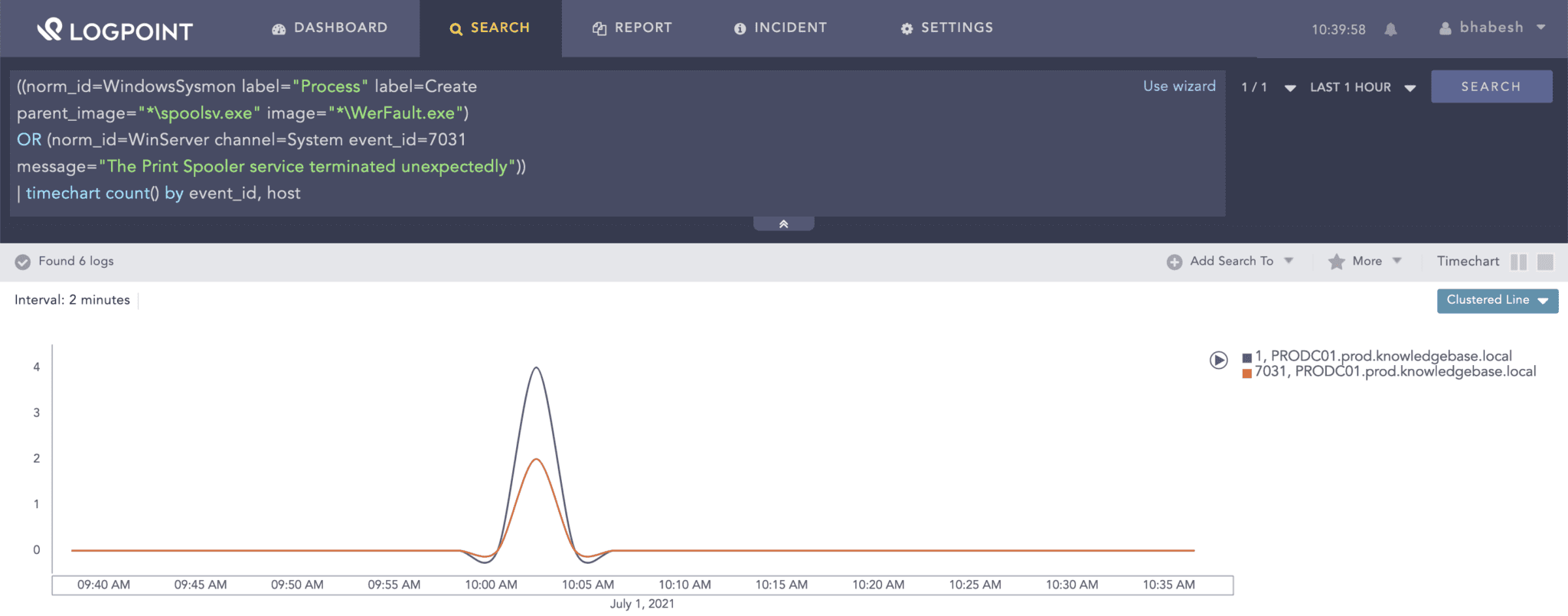Click the play button beside chart legend
Image resolution: width=1568 pixels, height=616 pixels.
pyautogui.click(x=1218, y=360)
